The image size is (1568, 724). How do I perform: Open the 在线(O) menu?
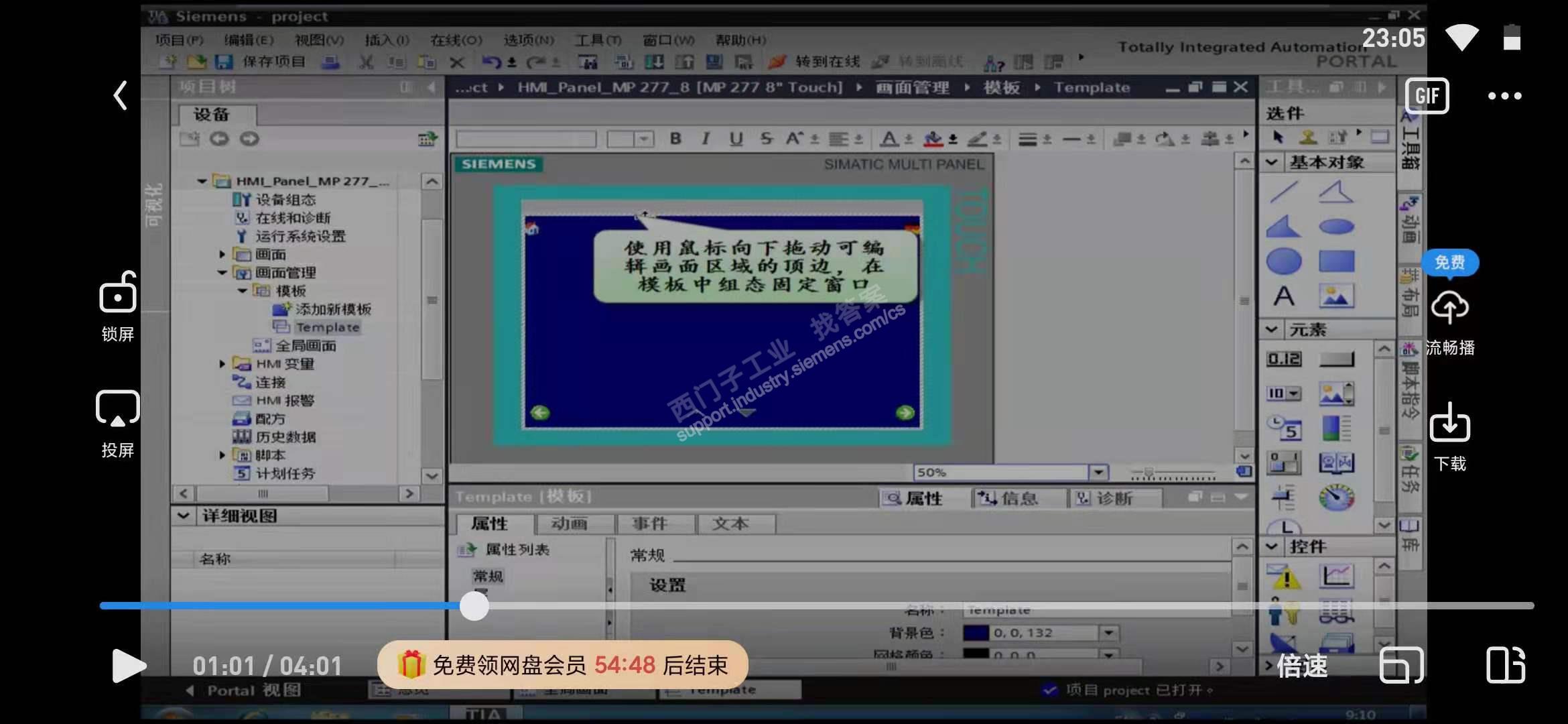click(456, 40)
